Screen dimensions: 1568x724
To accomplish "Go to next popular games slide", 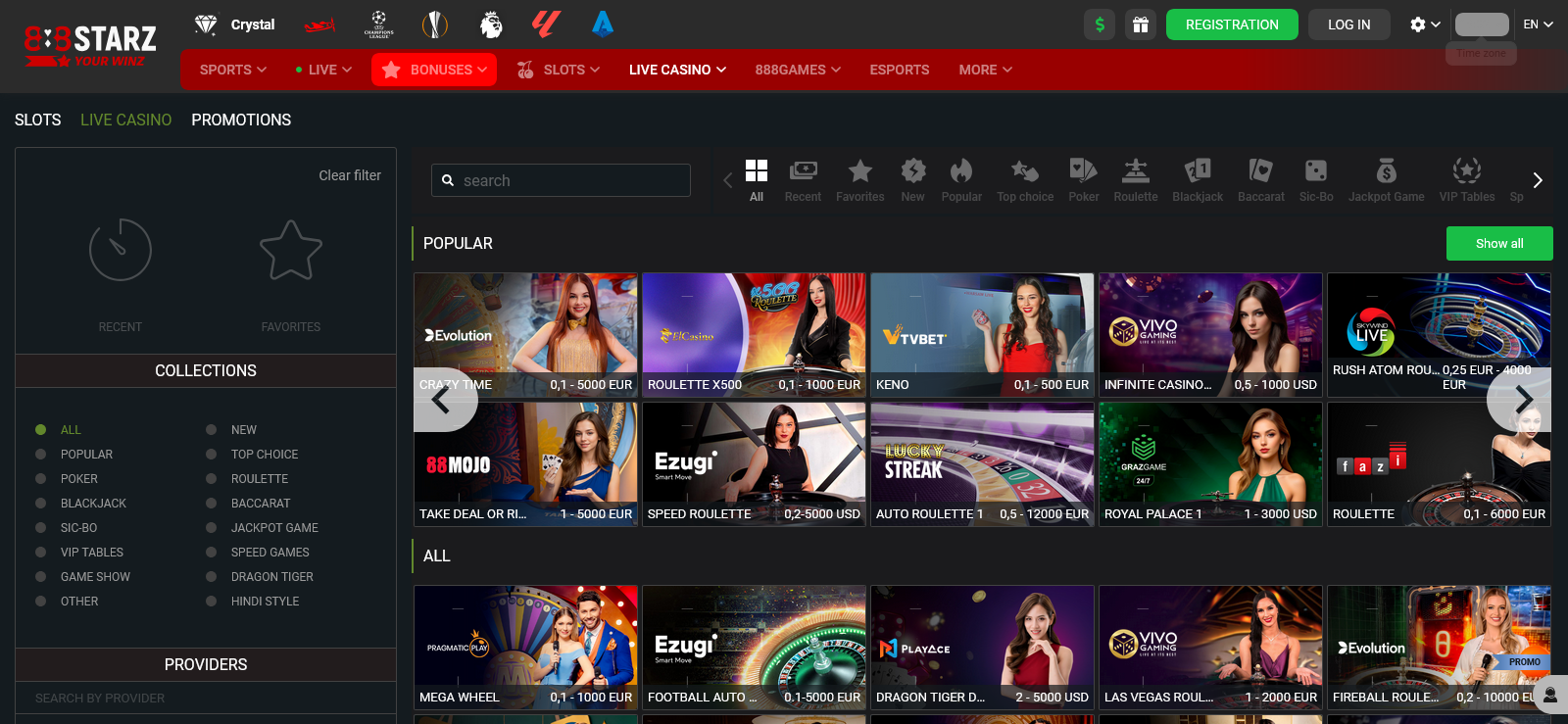I will (1521, 399).
